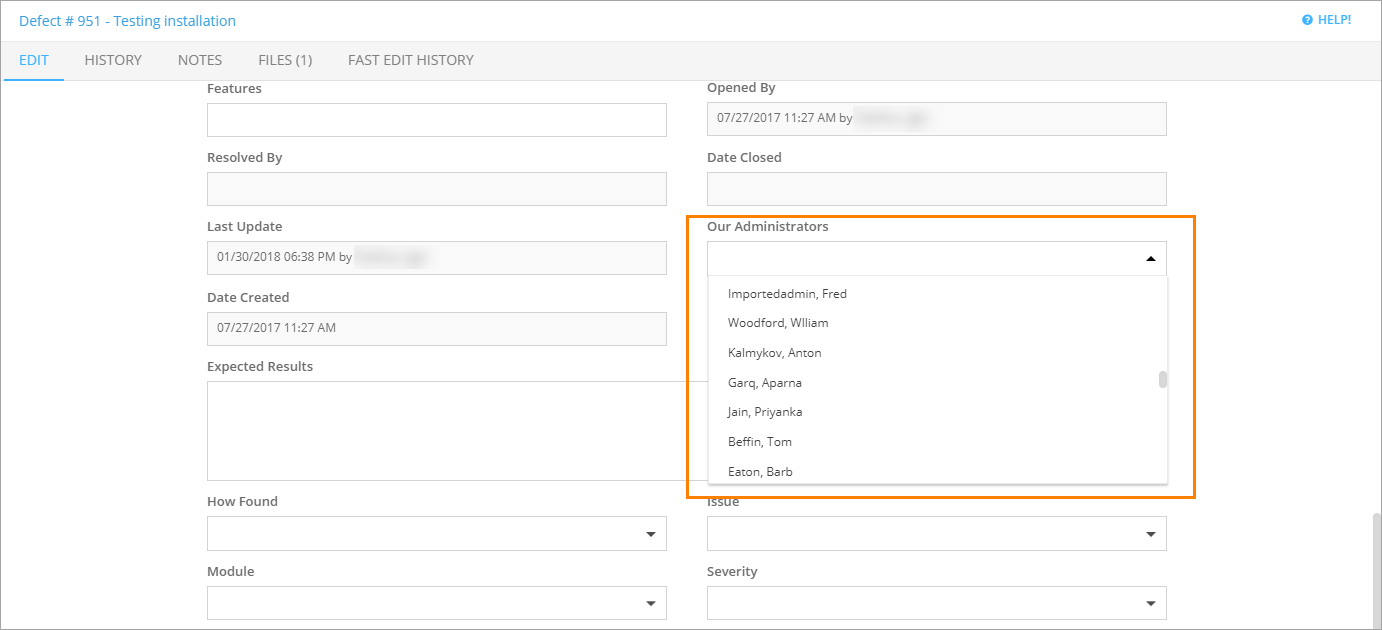Image resolution: width=1382 pixels, height=630 pixels.
Task: Open the FILES (1) tab
Action: point(285,60)
